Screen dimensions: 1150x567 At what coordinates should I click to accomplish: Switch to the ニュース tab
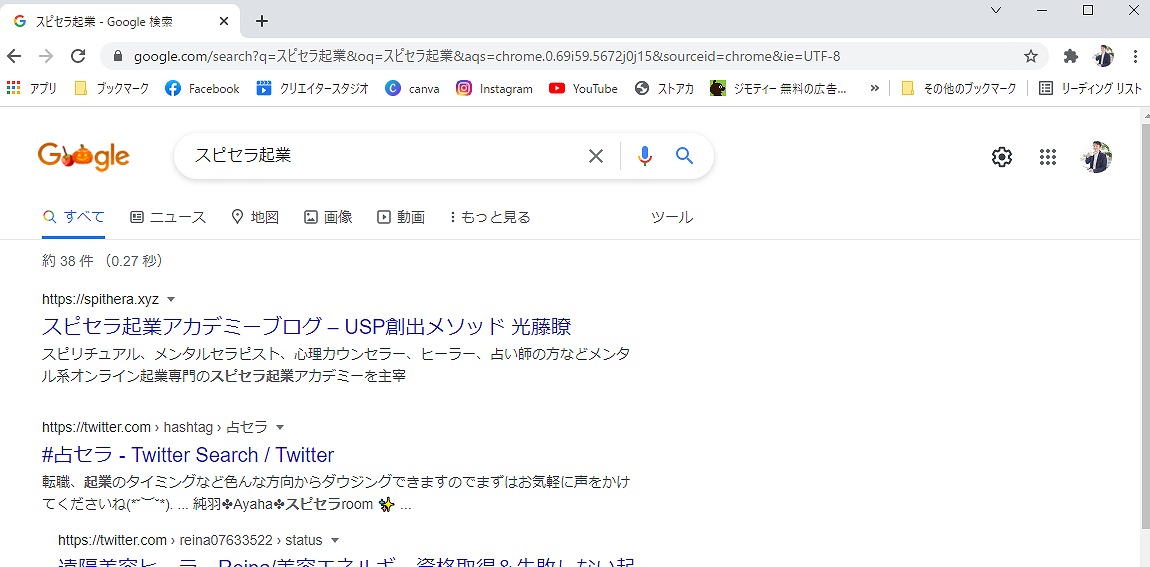pyautogui.click(x=168, y=217)
